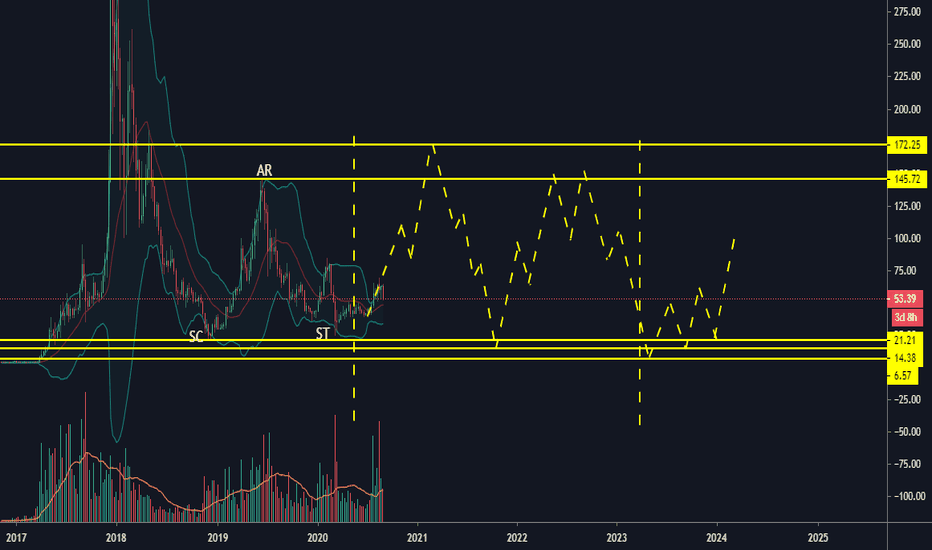Click the 2022 label on time axis

point(517,538)
